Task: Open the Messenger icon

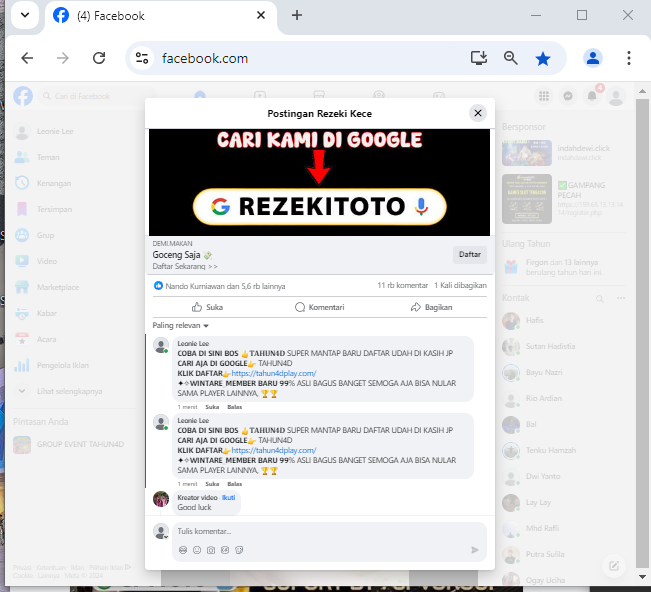Action: [x=568, y=96]
